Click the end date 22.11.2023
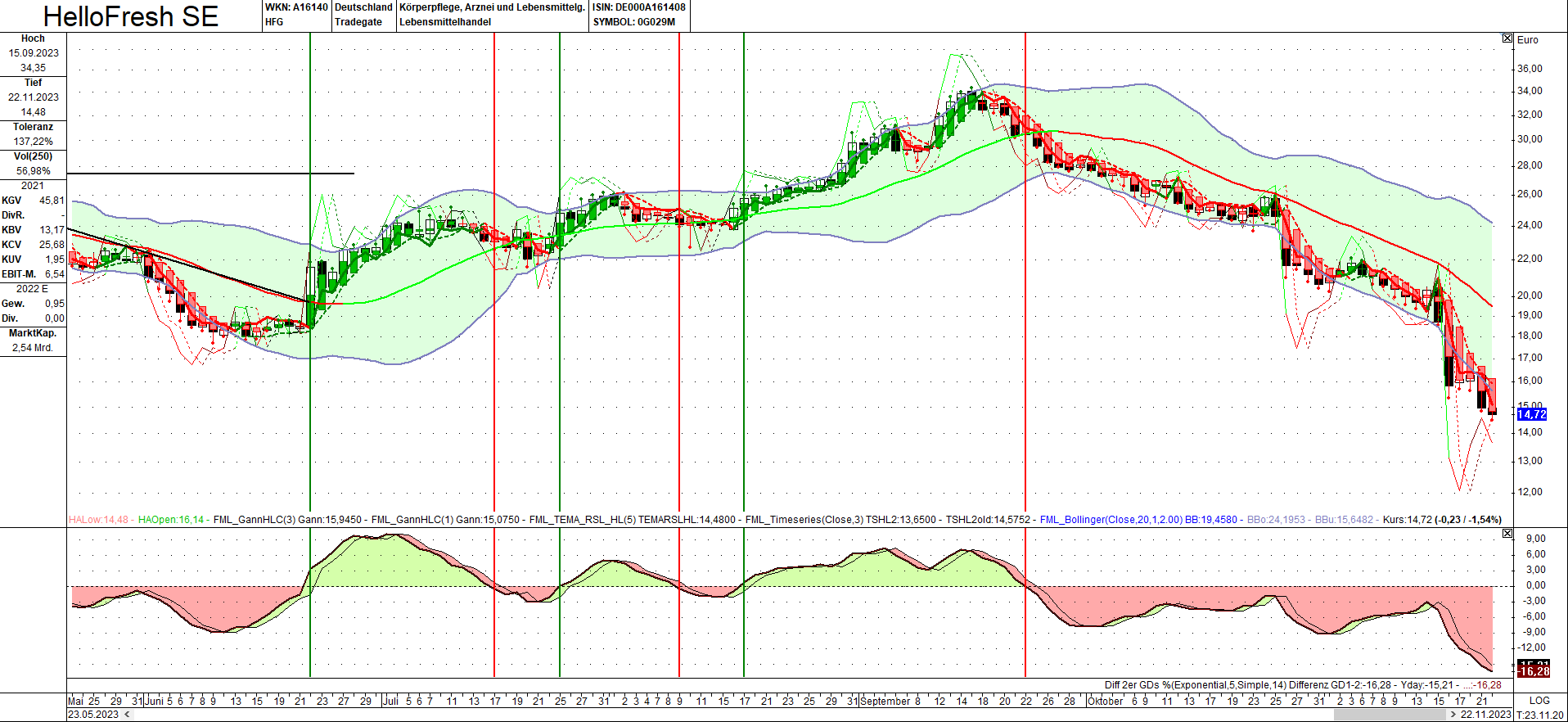This screenshot has height=722, width=1568. tap(1485, 715)
